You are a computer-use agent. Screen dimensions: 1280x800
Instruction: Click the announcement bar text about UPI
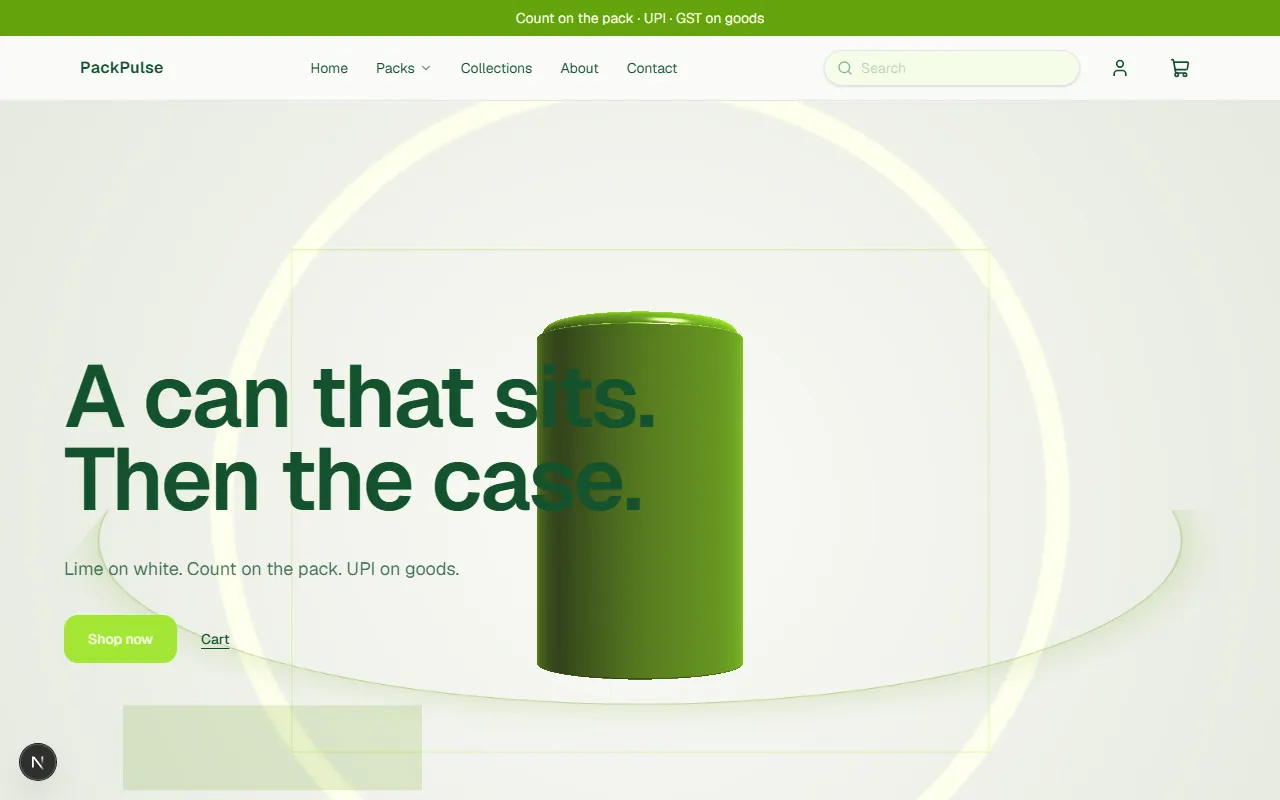[x=640, y=18]
